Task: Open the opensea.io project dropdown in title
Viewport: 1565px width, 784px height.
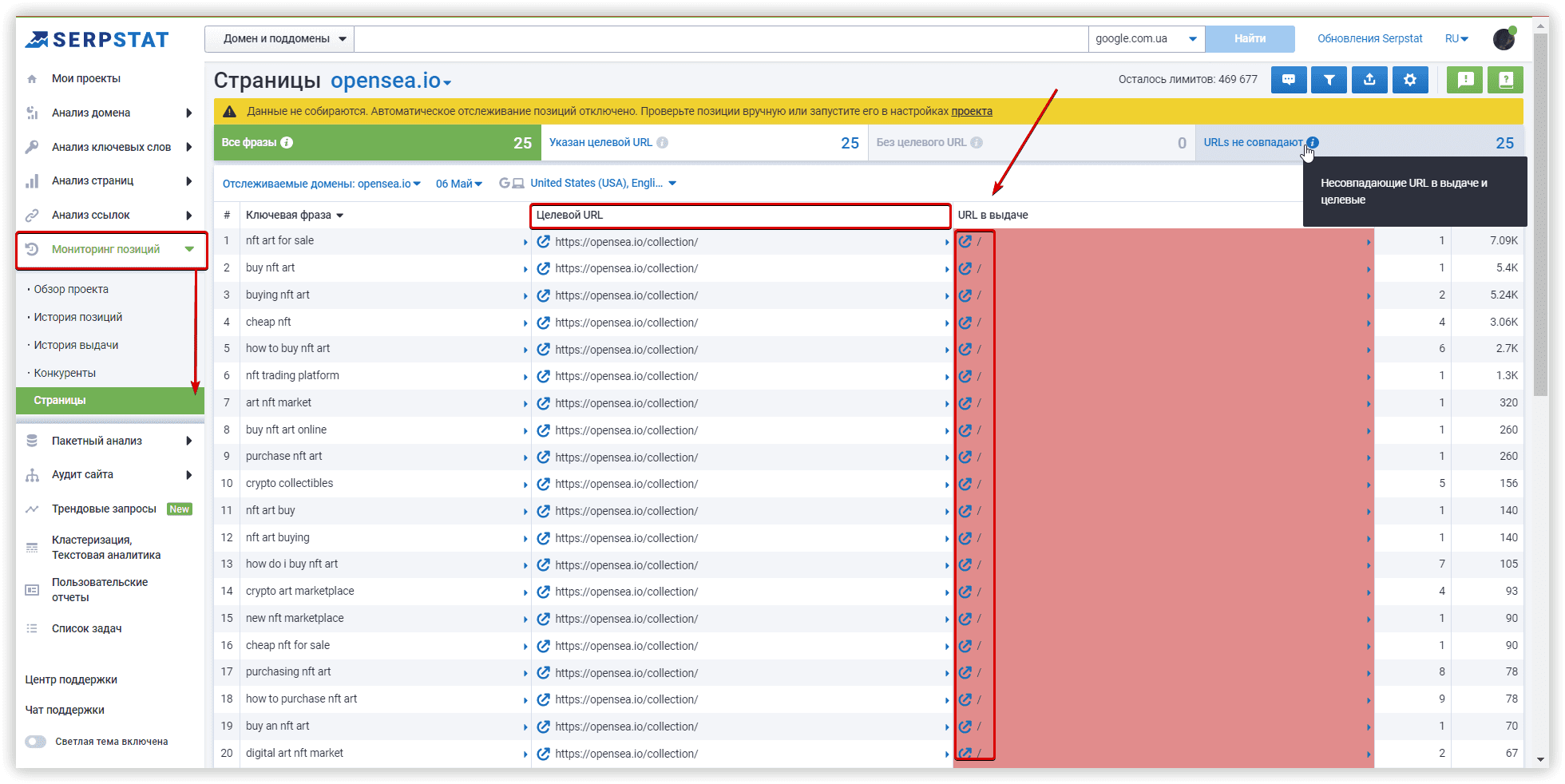Action: (x=391, y=81)
